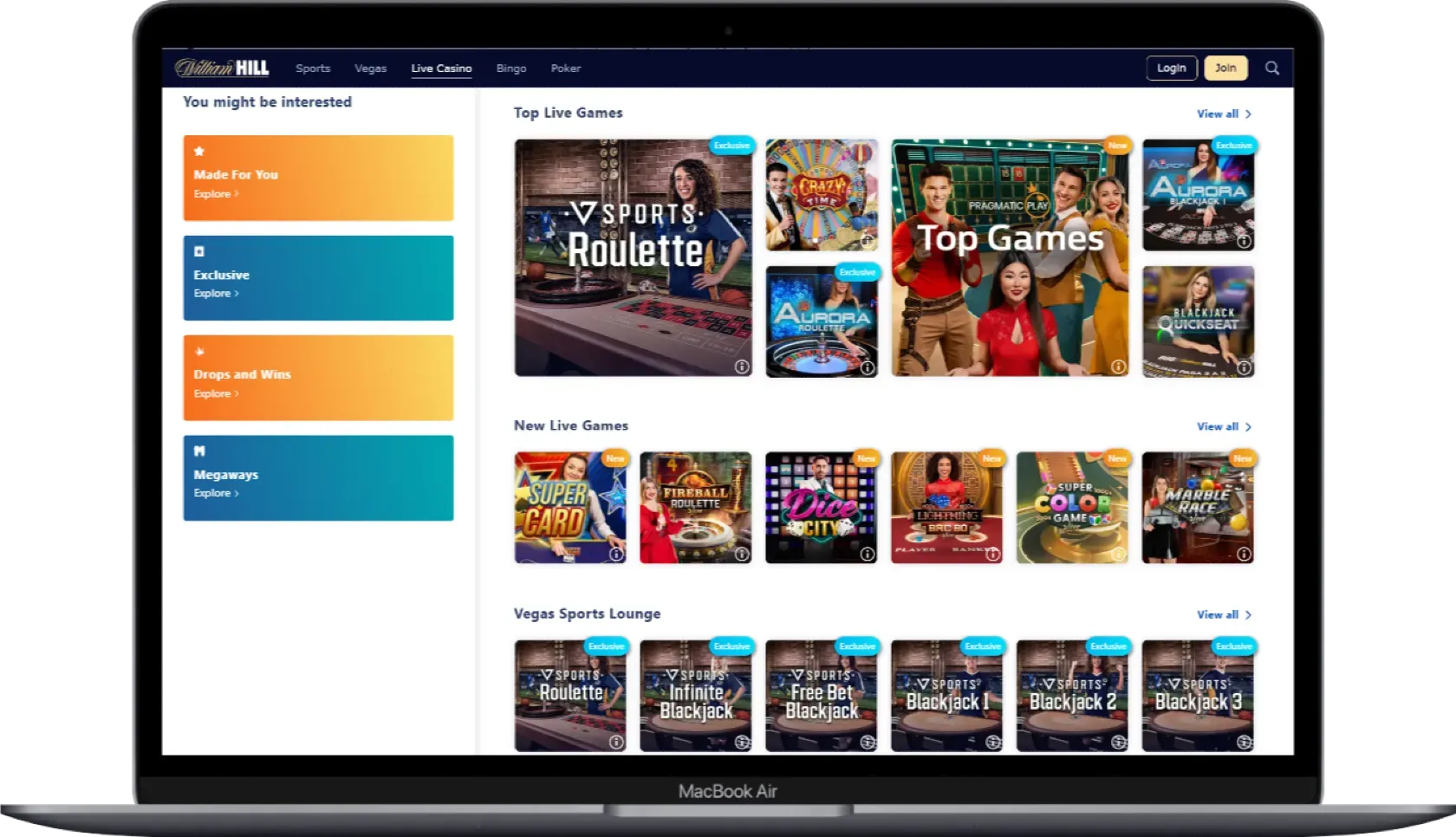Open info icon on Dice City tile

pyautogui.click(x=868, y=554)
